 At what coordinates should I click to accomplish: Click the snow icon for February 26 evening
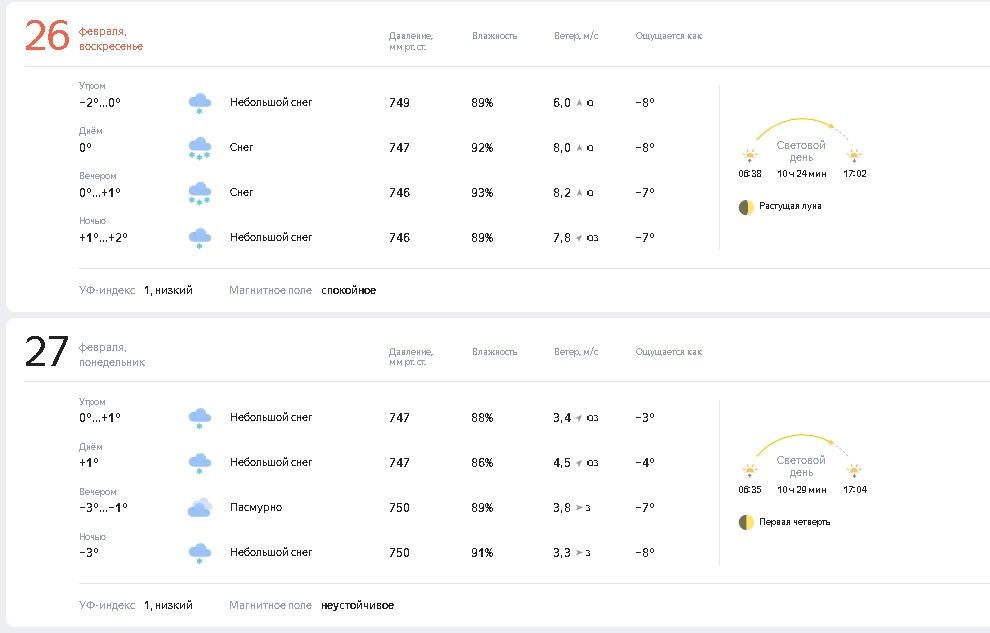200,193
